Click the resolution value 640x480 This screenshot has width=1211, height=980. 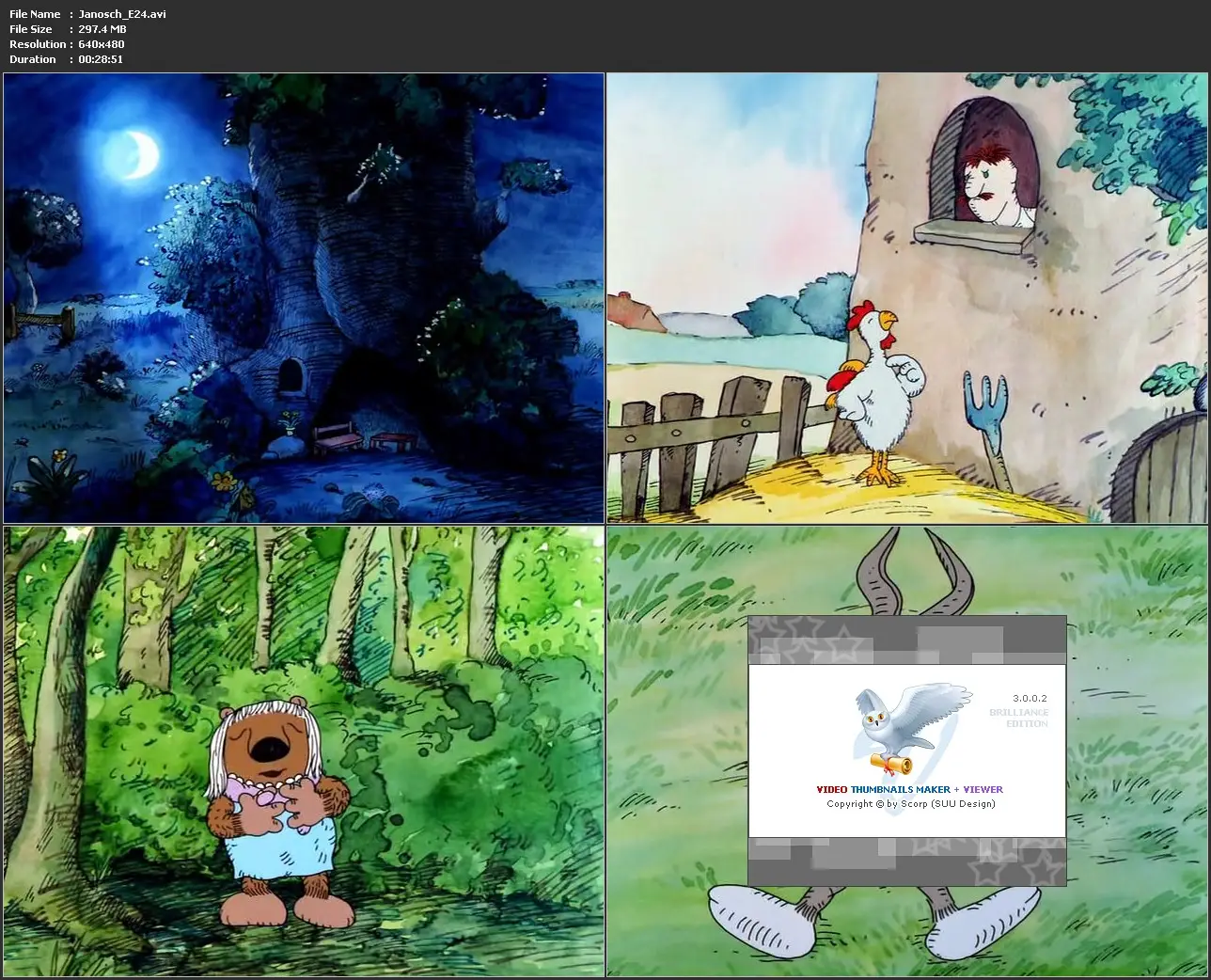102,44
